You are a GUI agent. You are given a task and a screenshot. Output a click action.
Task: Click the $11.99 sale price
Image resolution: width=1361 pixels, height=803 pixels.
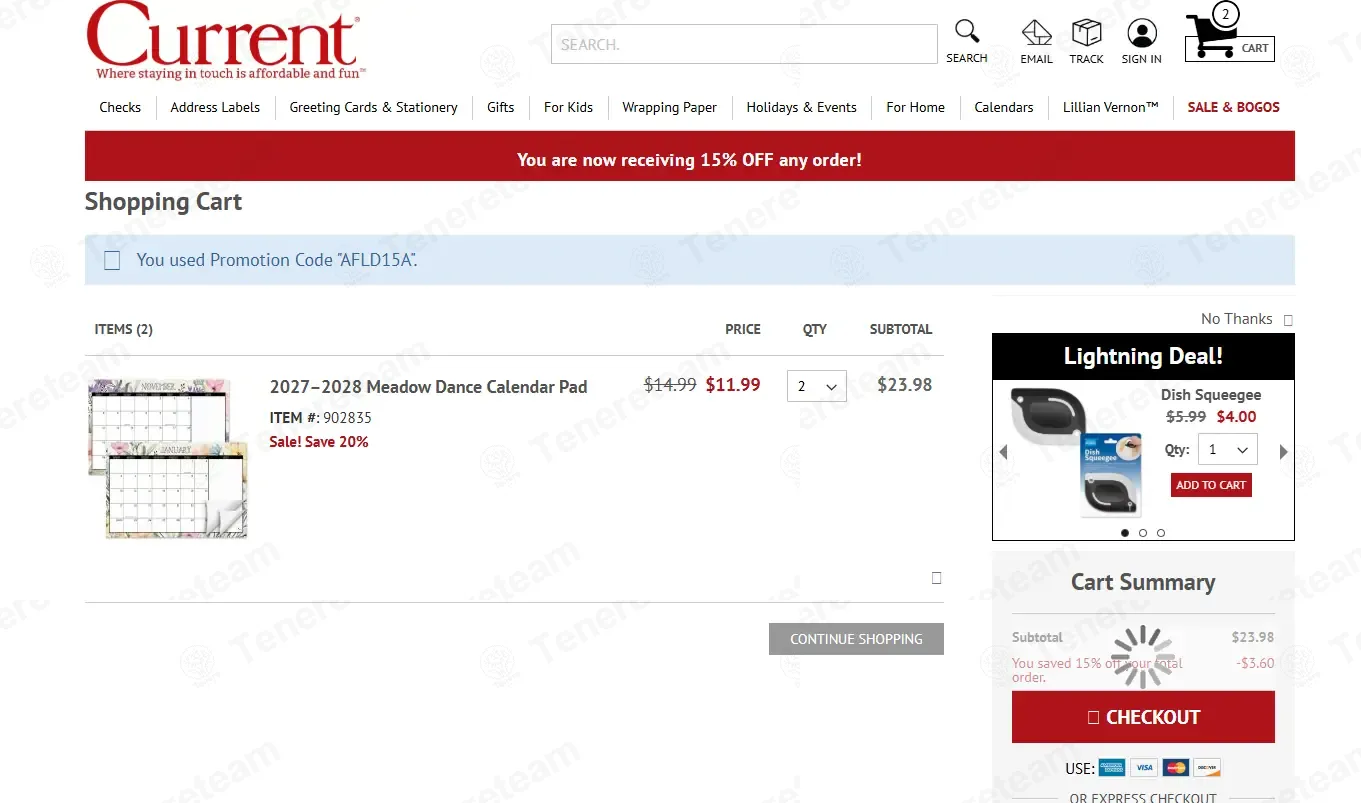[733, 385]
